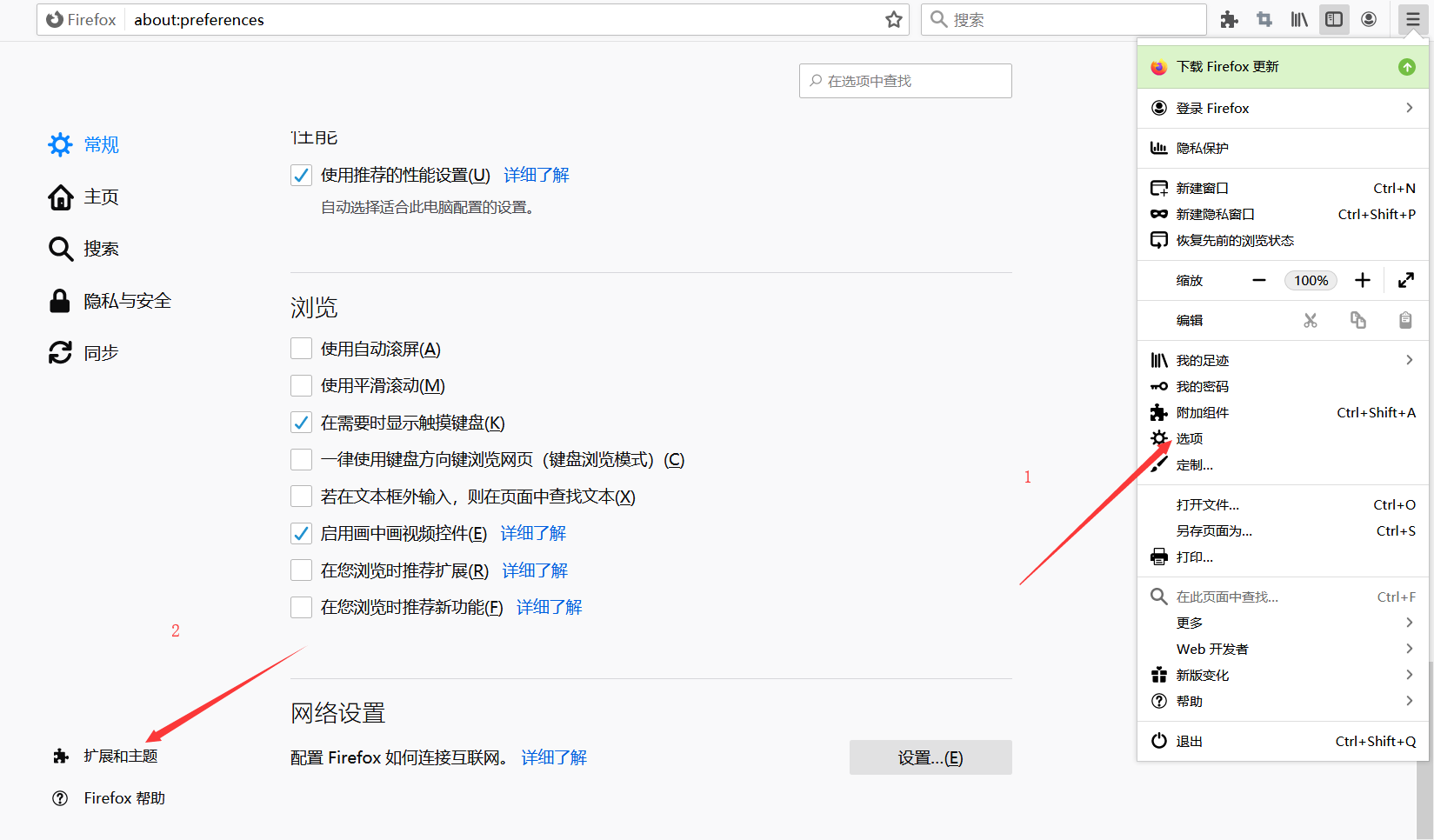Click the green update arrow icon
This screenshot has height=840, width=1434.
[1407, 67]
